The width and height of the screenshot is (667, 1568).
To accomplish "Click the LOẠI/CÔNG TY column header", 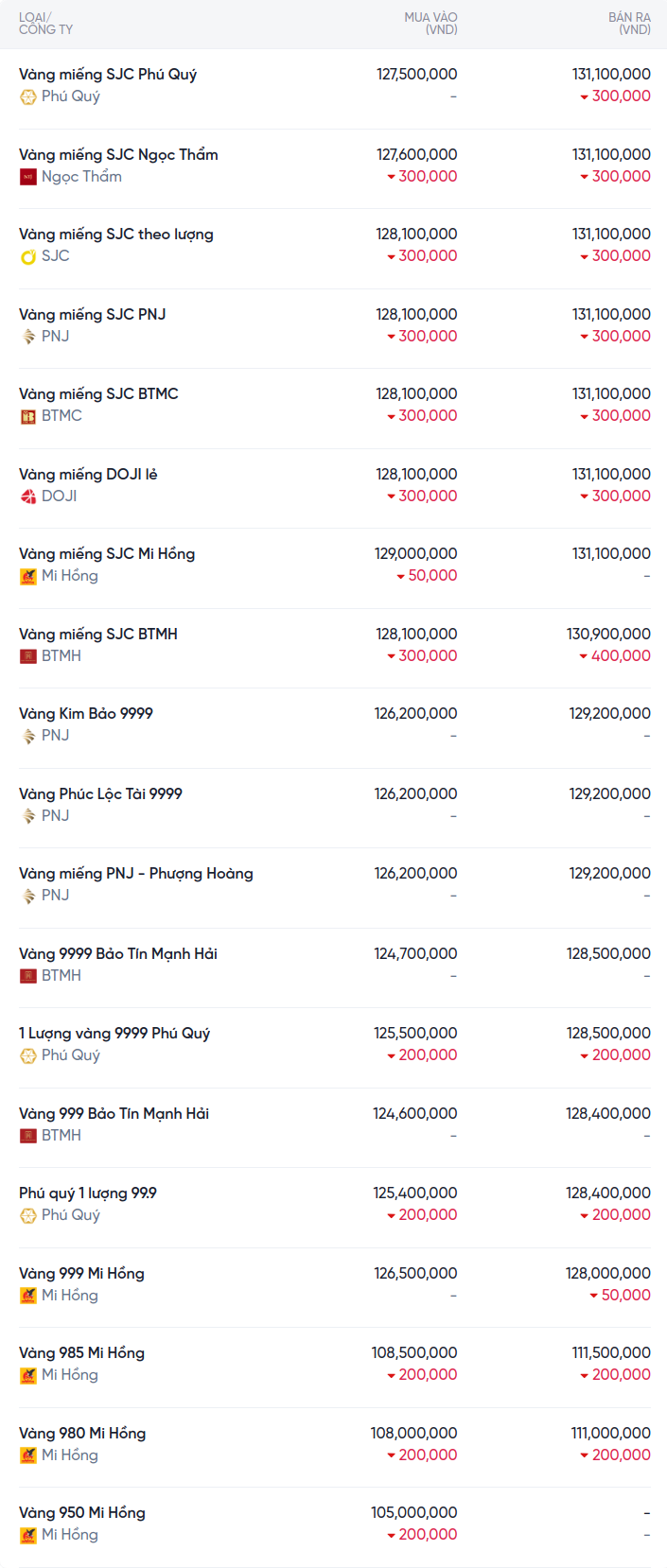I will point(45,24).
